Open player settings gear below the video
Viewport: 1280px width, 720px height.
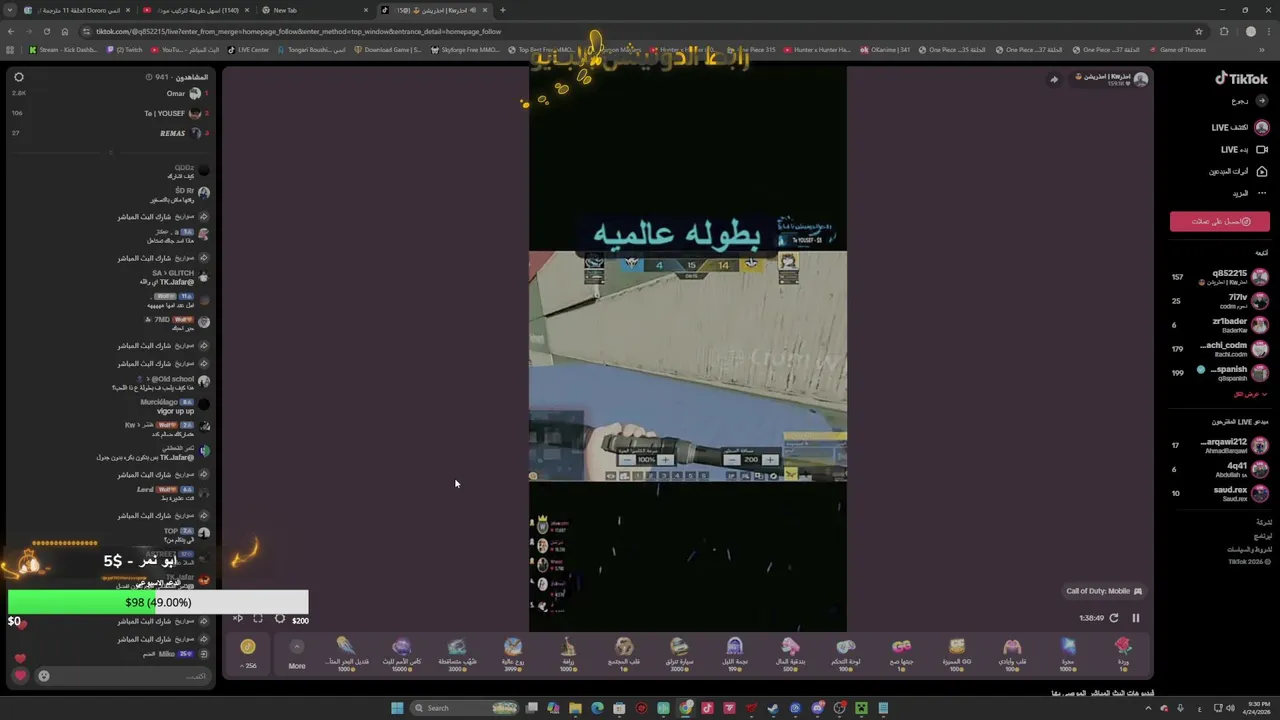[279, 619]
